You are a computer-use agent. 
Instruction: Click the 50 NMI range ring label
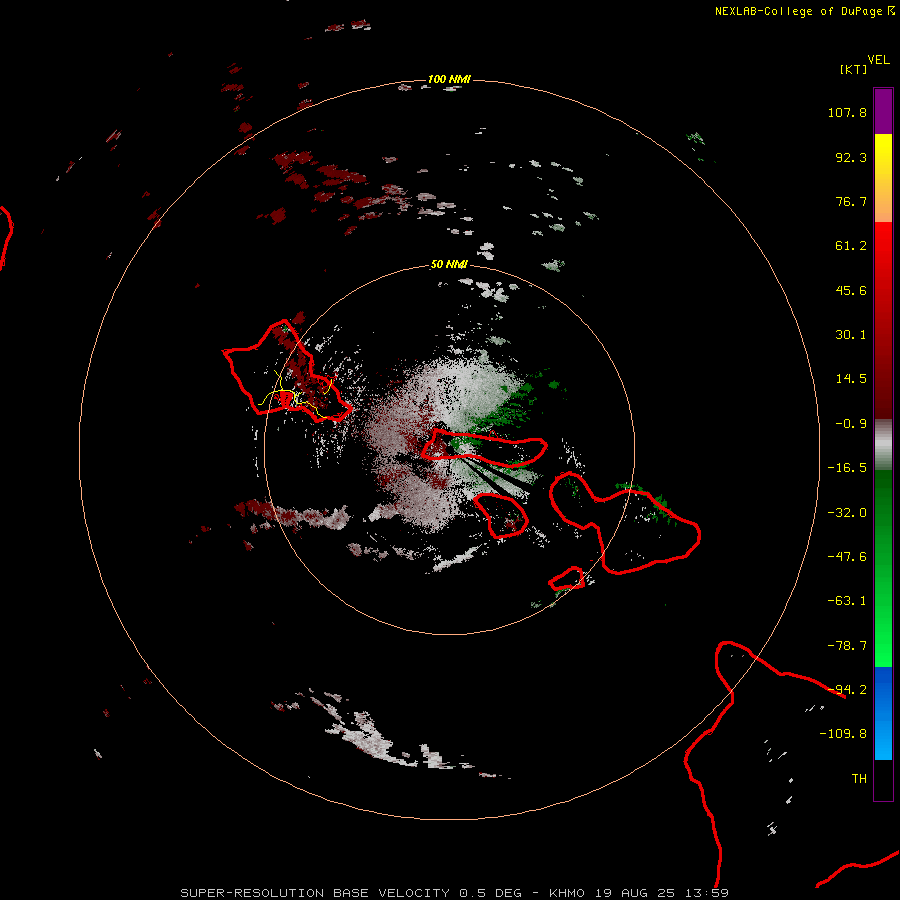click(x=449, y=265)
